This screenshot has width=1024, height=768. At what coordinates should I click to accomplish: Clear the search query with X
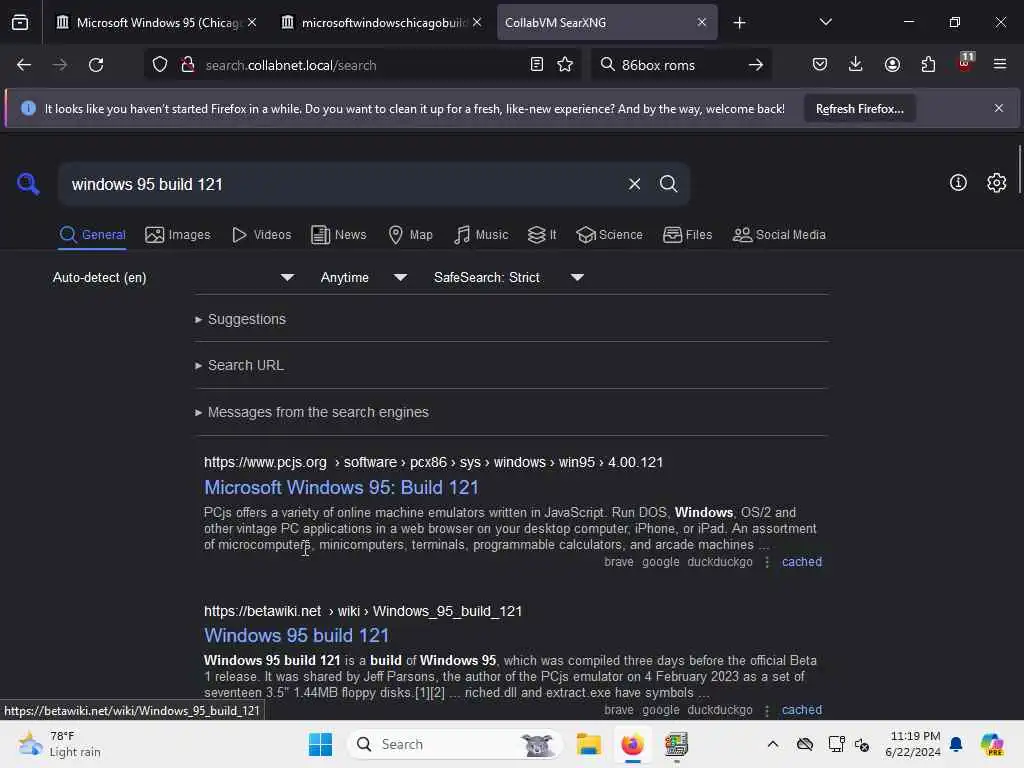pyautogui.click(x=634, y=184)
